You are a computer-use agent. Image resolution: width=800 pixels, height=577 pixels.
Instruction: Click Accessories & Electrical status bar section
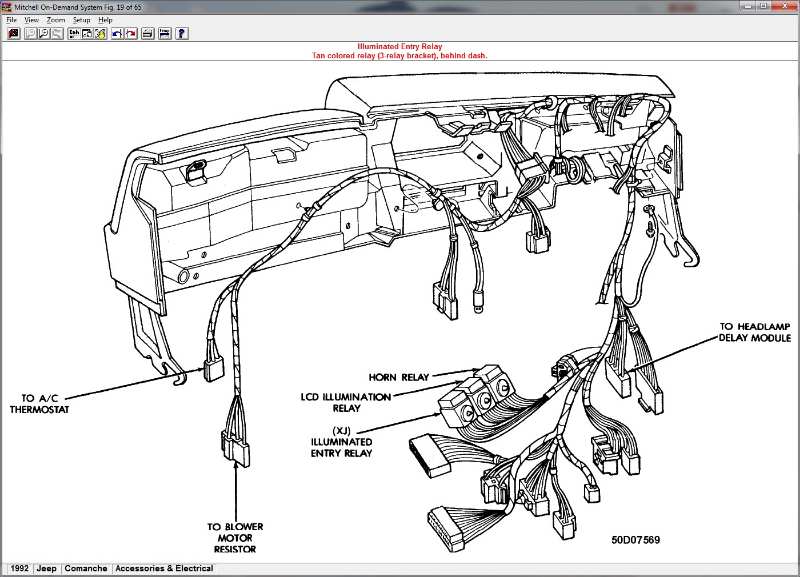(164, 569)
